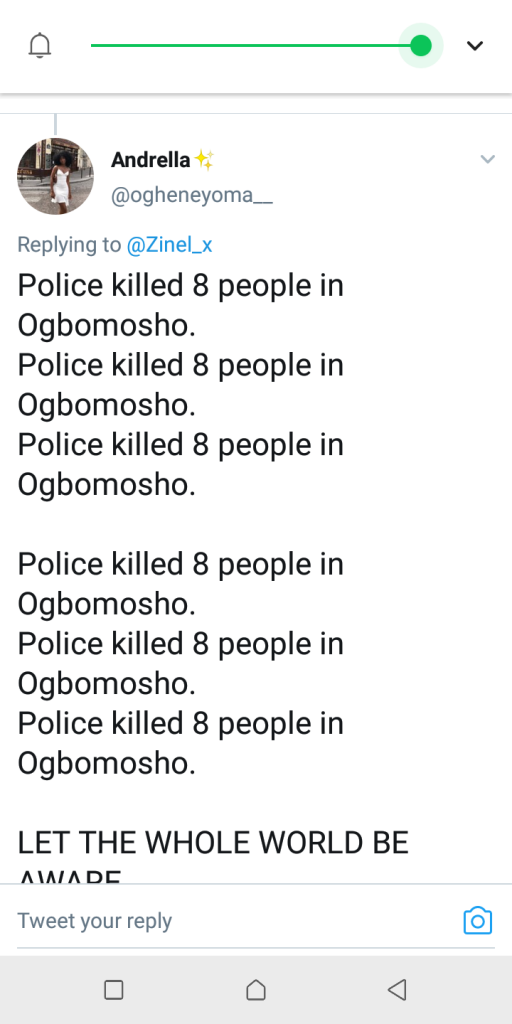This screenshot has width=512, height=1024.
Task: Click the thread connector line above avatar
Action: point(55,124)
